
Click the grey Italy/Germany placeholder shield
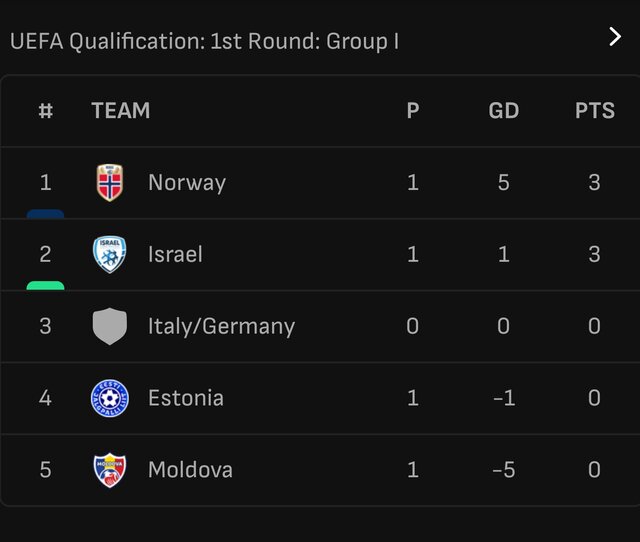click(109, 326)
